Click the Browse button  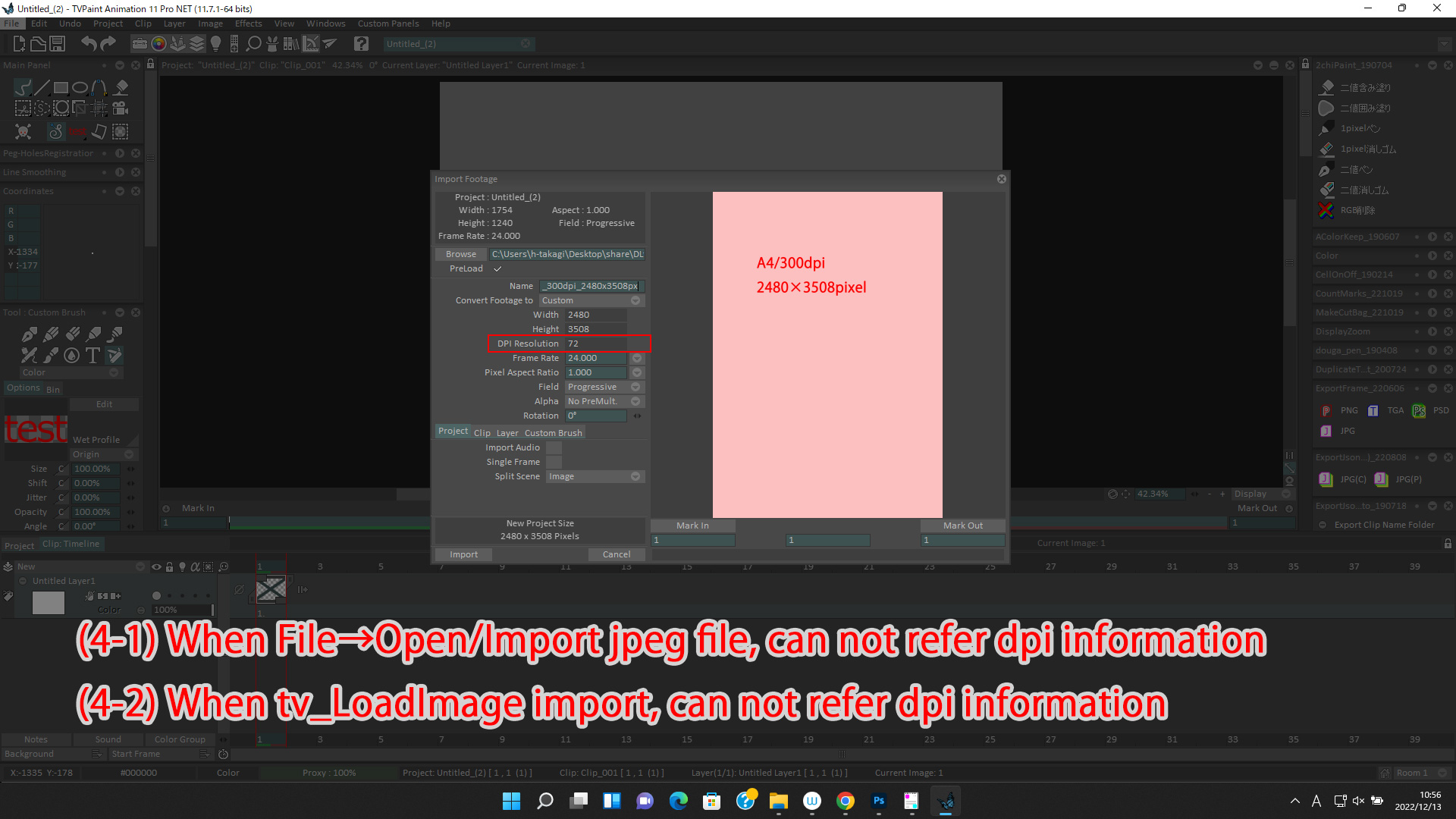(x=461, y=254)
